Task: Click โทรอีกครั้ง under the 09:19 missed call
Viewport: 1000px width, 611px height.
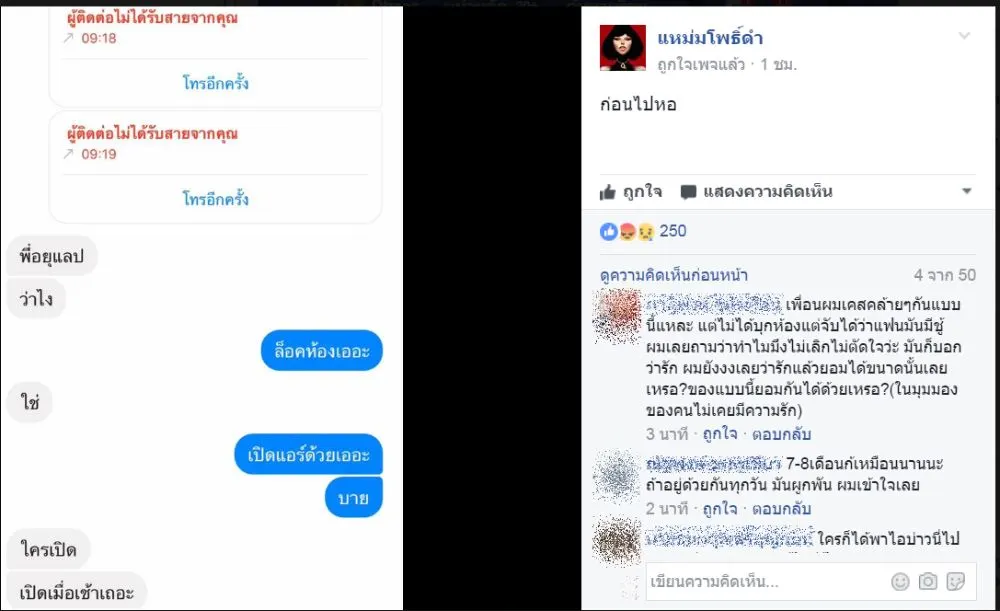Action: click(x=216, y=199)
